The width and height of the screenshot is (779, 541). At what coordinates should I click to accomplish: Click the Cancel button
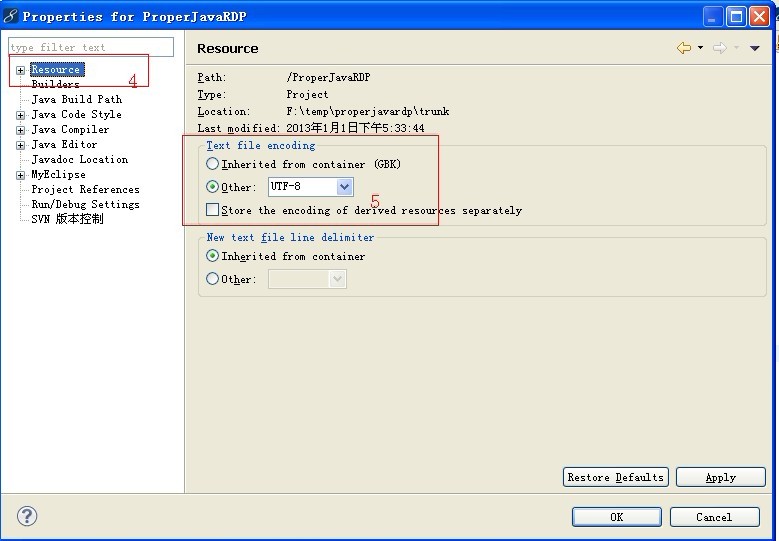point(714,517)
